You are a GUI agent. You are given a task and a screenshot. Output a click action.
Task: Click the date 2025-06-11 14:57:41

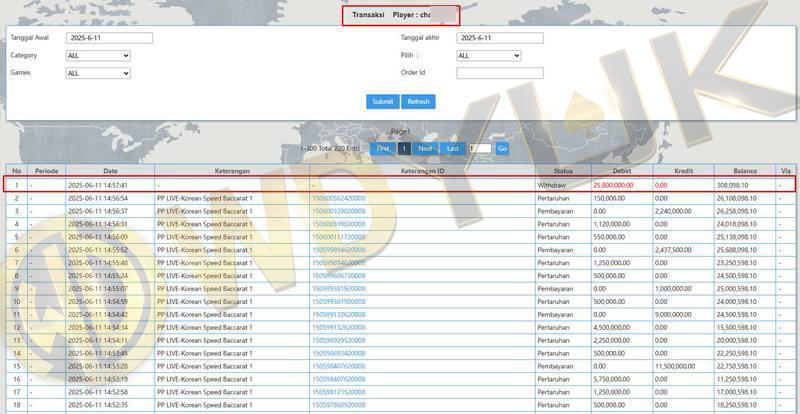coord(98,185)
